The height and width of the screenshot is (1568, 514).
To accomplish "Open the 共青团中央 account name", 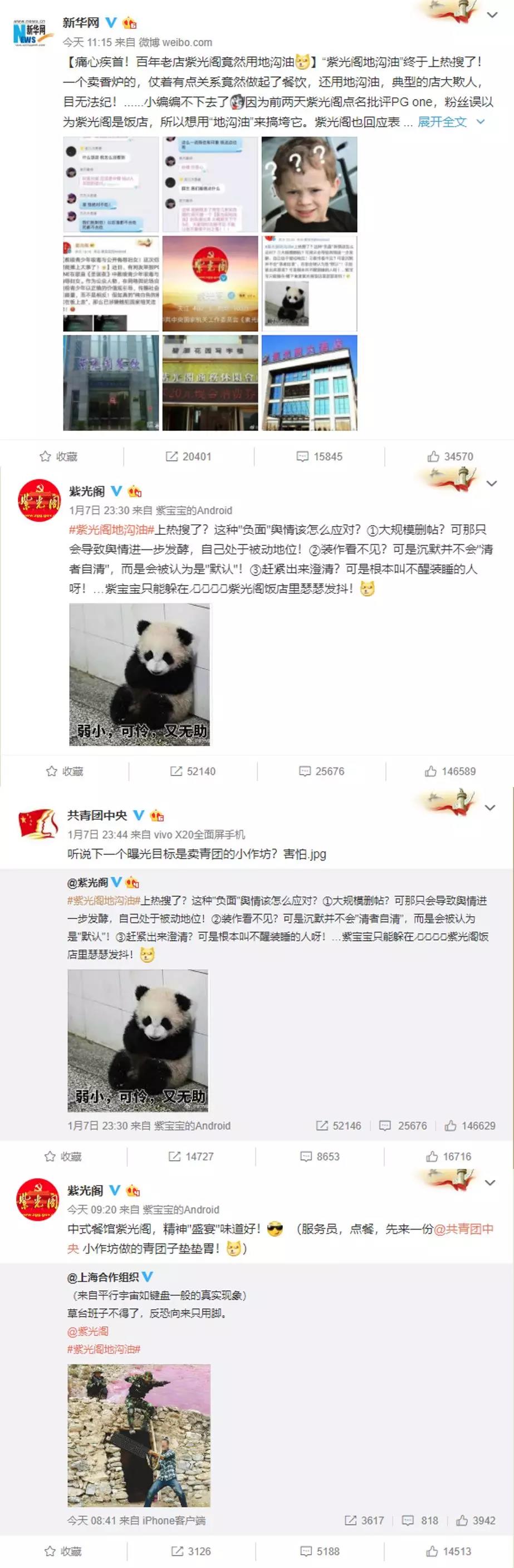I will pyautogui.click(x=97, y=815).
